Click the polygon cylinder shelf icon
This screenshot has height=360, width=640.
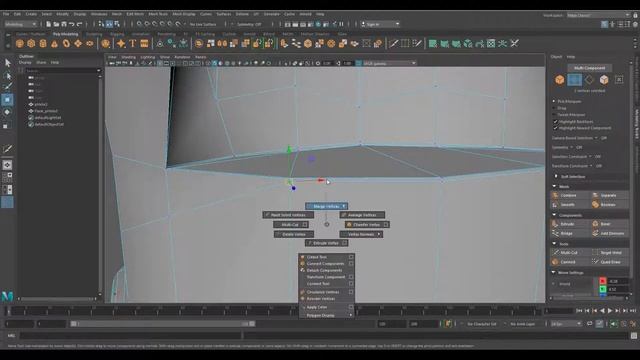click(42, 43)
